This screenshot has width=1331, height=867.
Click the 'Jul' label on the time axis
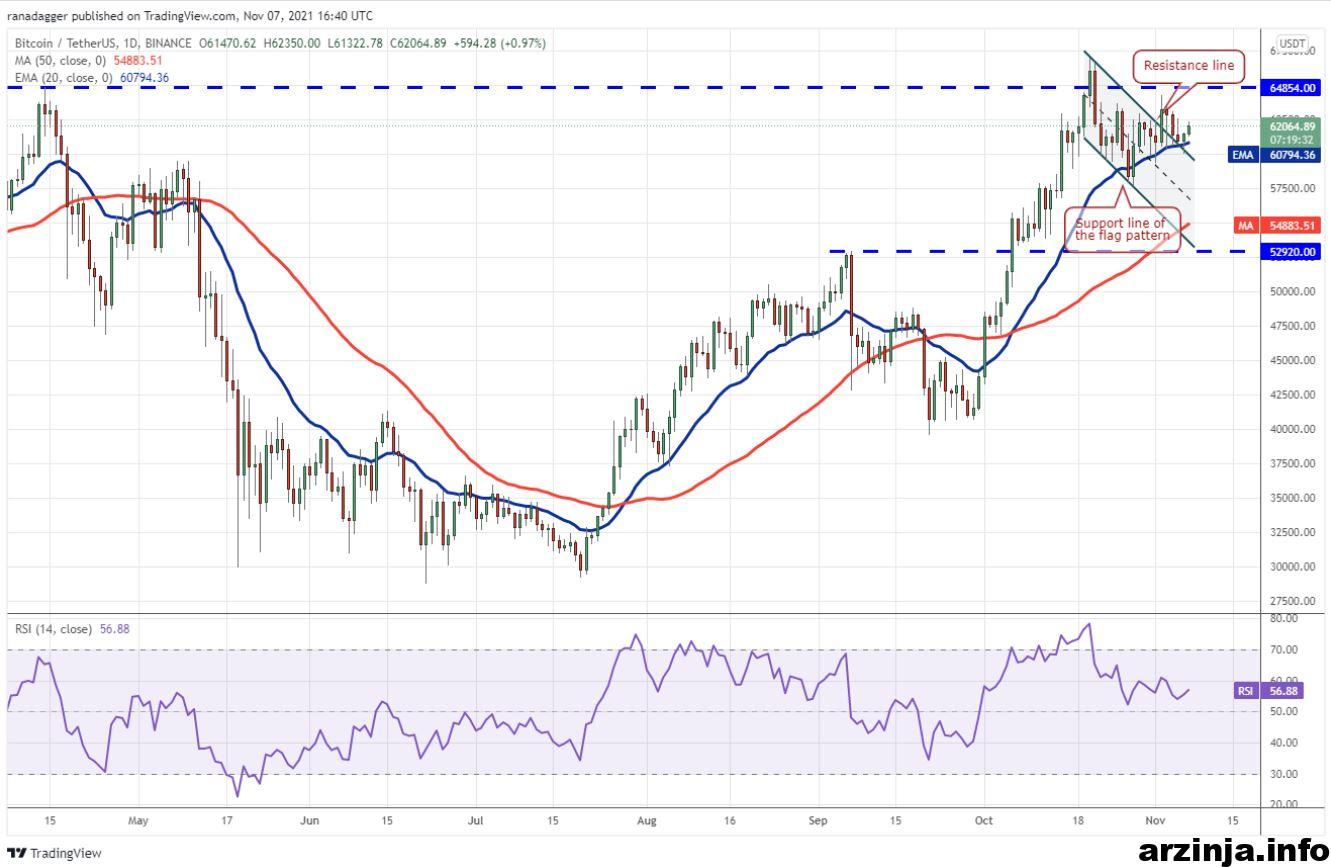(x=475, y=820)
